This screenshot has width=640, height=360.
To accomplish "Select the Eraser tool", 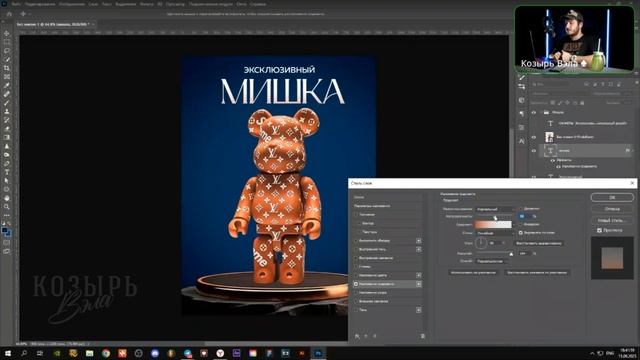I will 7,129.
